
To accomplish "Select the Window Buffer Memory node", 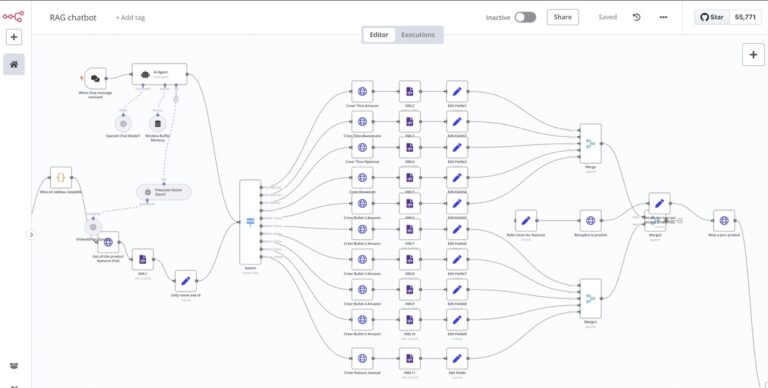I will 157,124.
